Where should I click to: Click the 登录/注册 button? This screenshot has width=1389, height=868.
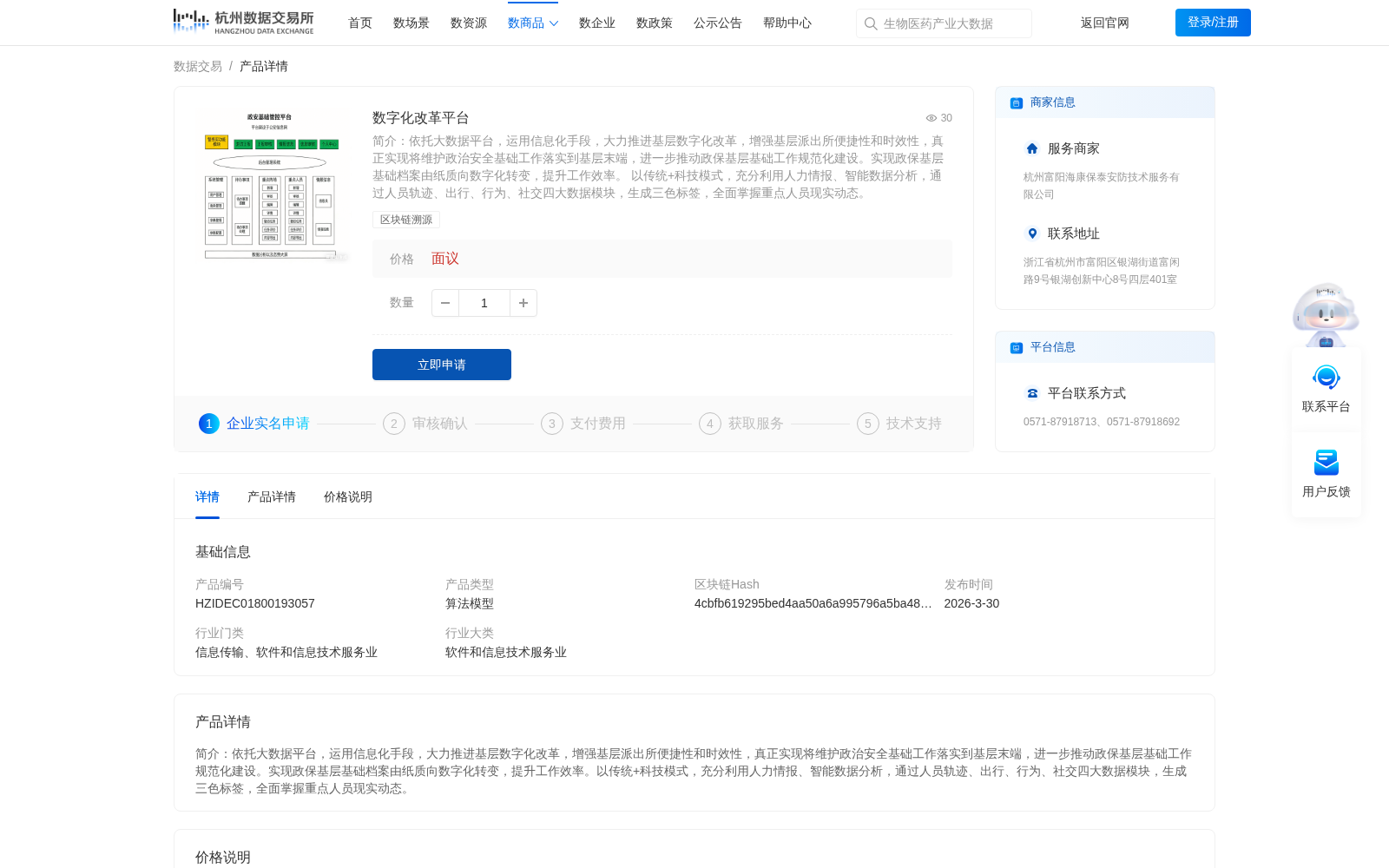(x=1213, y=23)
